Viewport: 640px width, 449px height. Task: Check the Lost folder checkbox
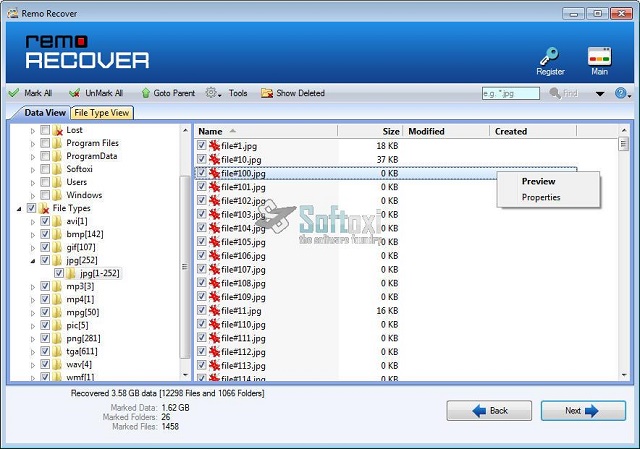click(45, 130)
